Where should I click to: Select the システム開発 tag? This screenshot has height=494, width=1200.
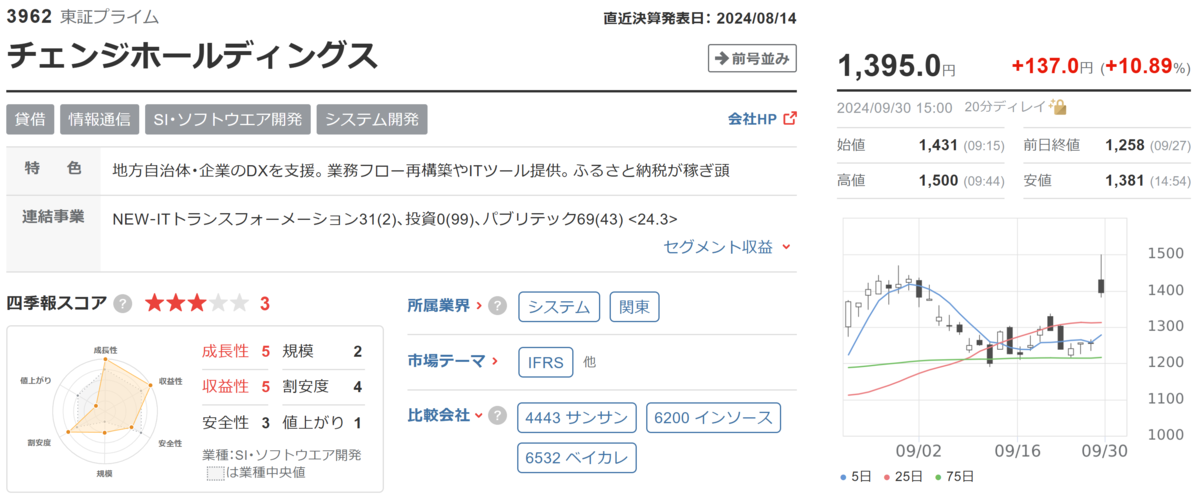(x=372, y=119)
